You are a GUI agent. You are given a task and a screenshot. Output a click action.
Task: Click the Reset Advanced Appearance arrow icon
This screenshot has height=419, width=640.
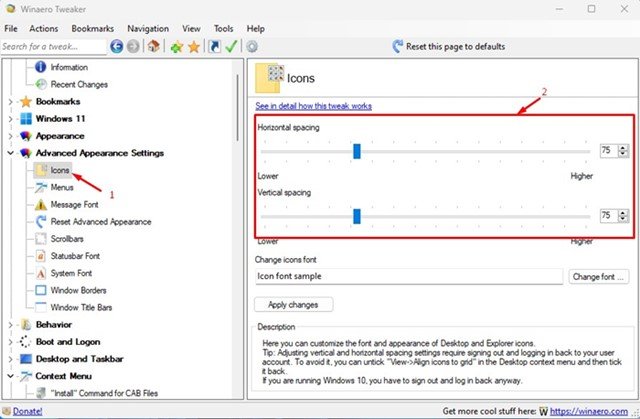[x=41, y=222]
